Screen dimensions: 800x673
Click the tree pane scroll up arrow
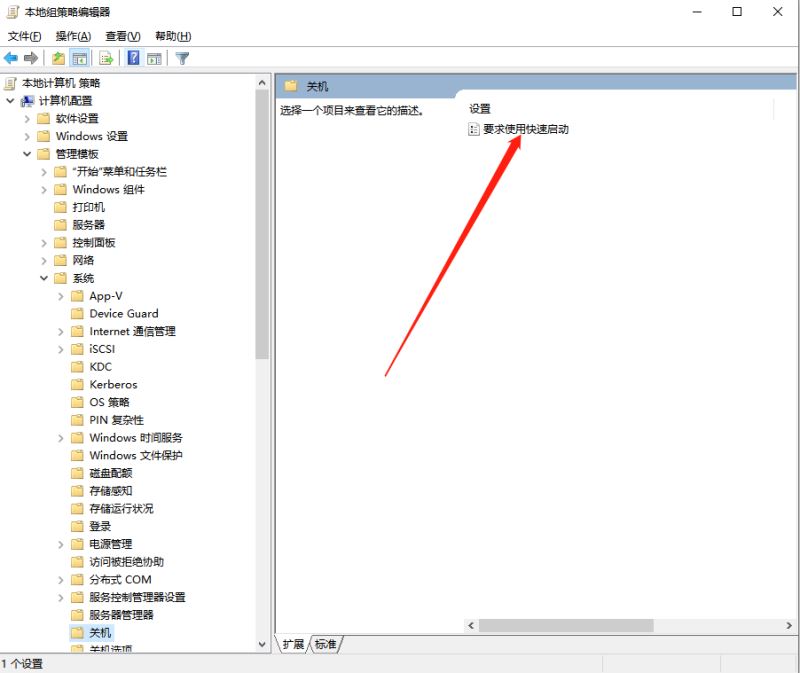[262, 83]
